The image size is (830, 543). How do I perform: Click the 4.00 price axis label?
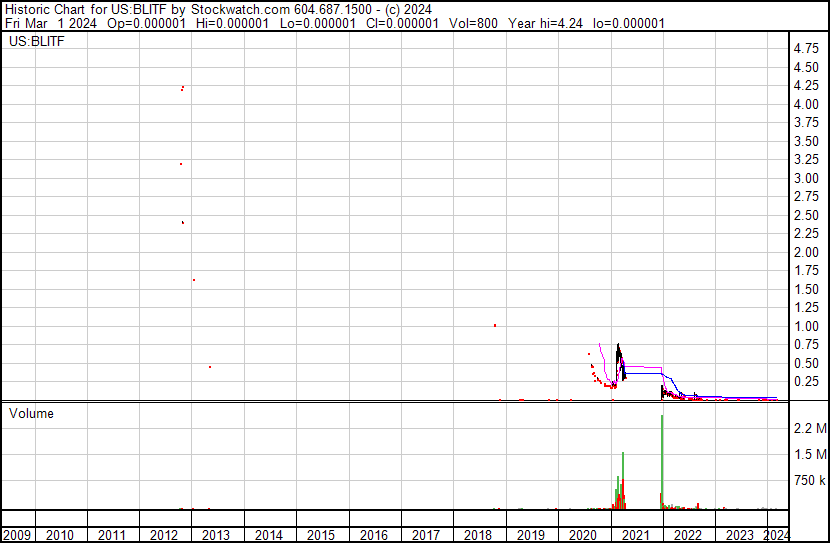point(806,104)
